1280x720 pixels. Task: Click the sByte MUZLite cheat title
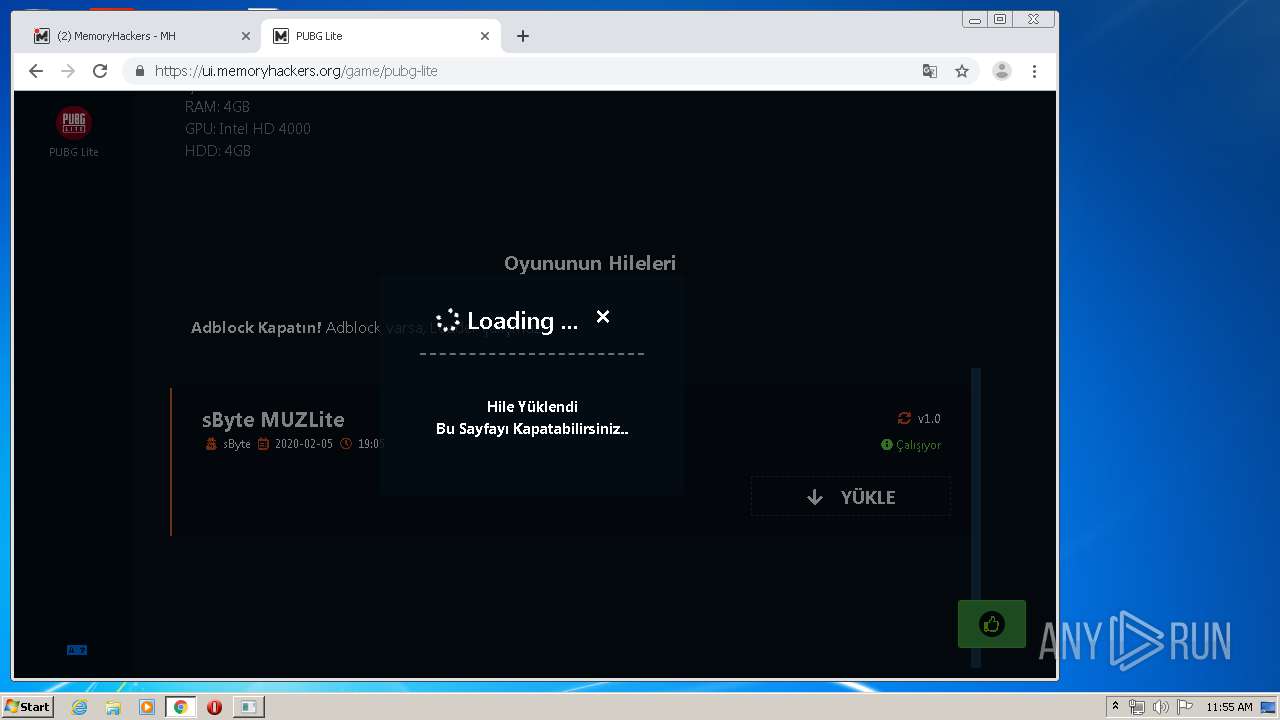273,419
